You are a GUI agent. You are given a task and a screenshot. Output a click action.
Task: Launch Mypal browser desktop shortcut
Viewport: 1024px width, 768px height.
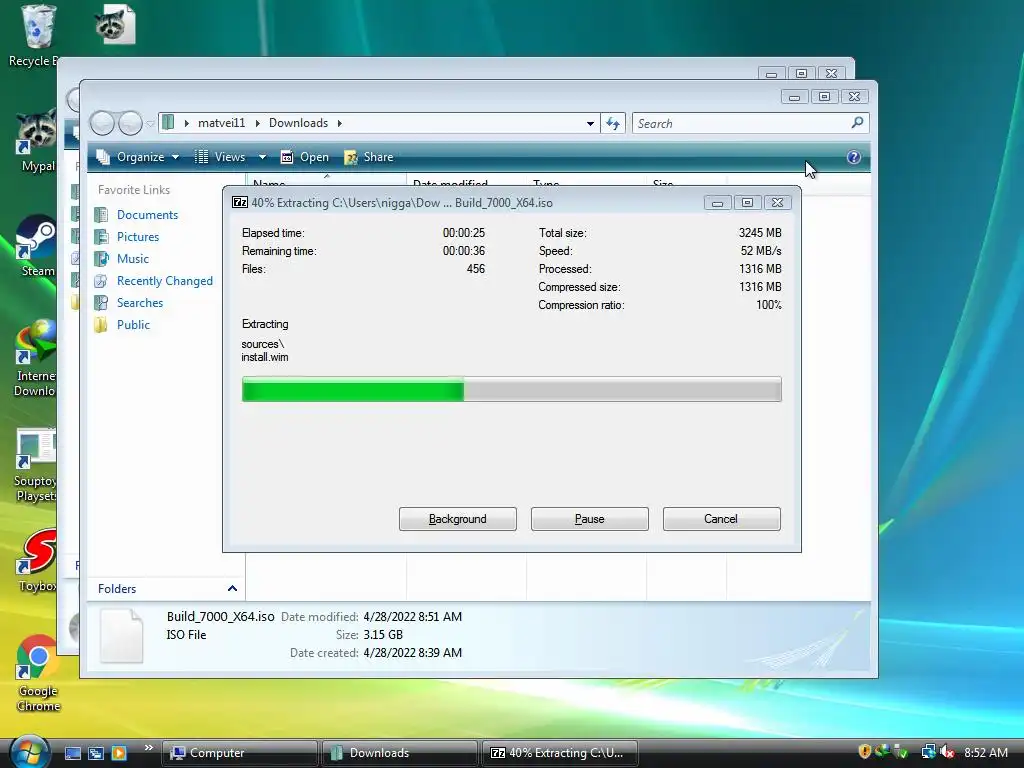pyautogui.click(x=36, y=140)
